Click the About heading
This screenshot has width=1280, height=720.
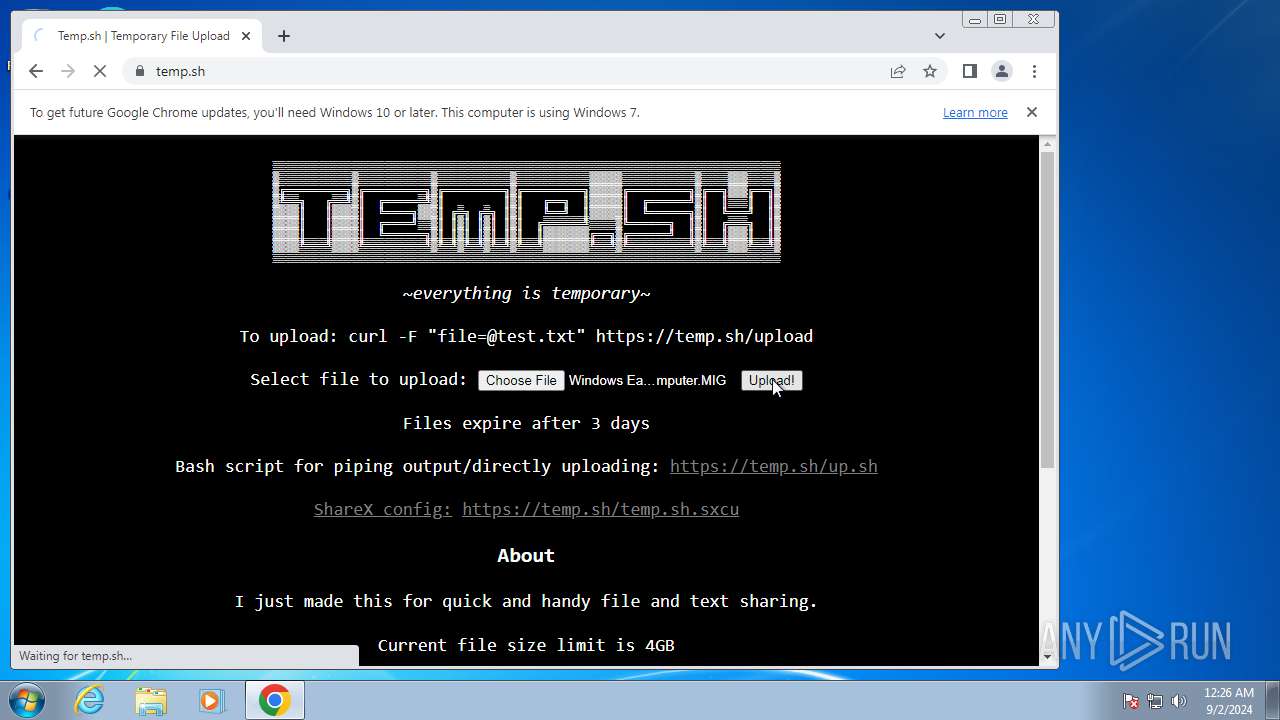pyautogui.click(x=526, y=555)
